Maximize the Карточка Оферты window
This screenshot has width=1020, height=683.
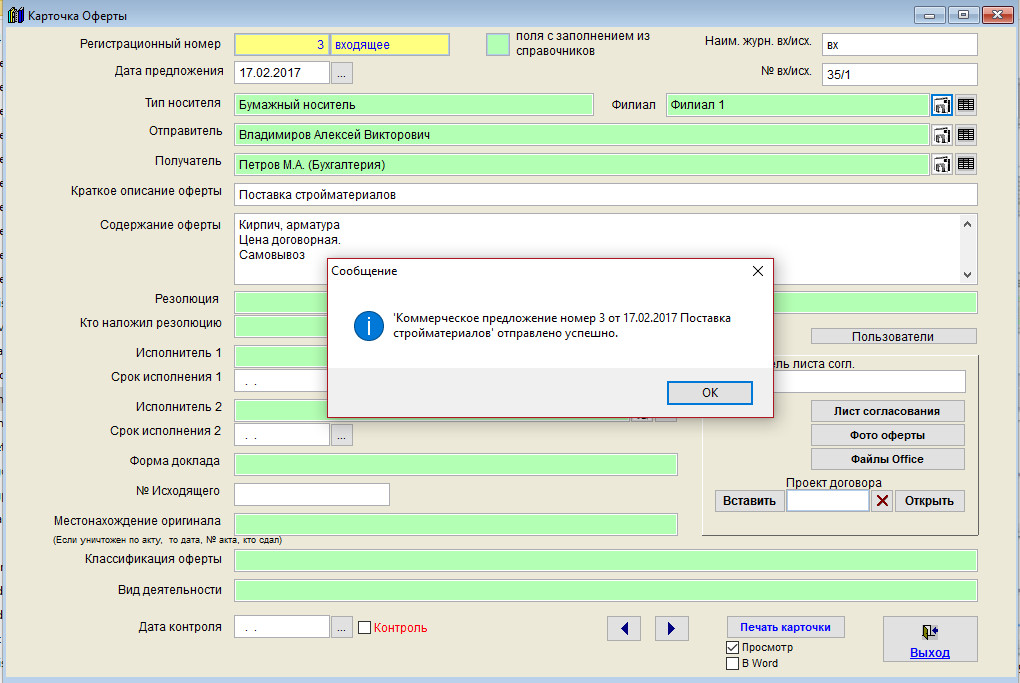pyautogui.click(x=963, y=15)
